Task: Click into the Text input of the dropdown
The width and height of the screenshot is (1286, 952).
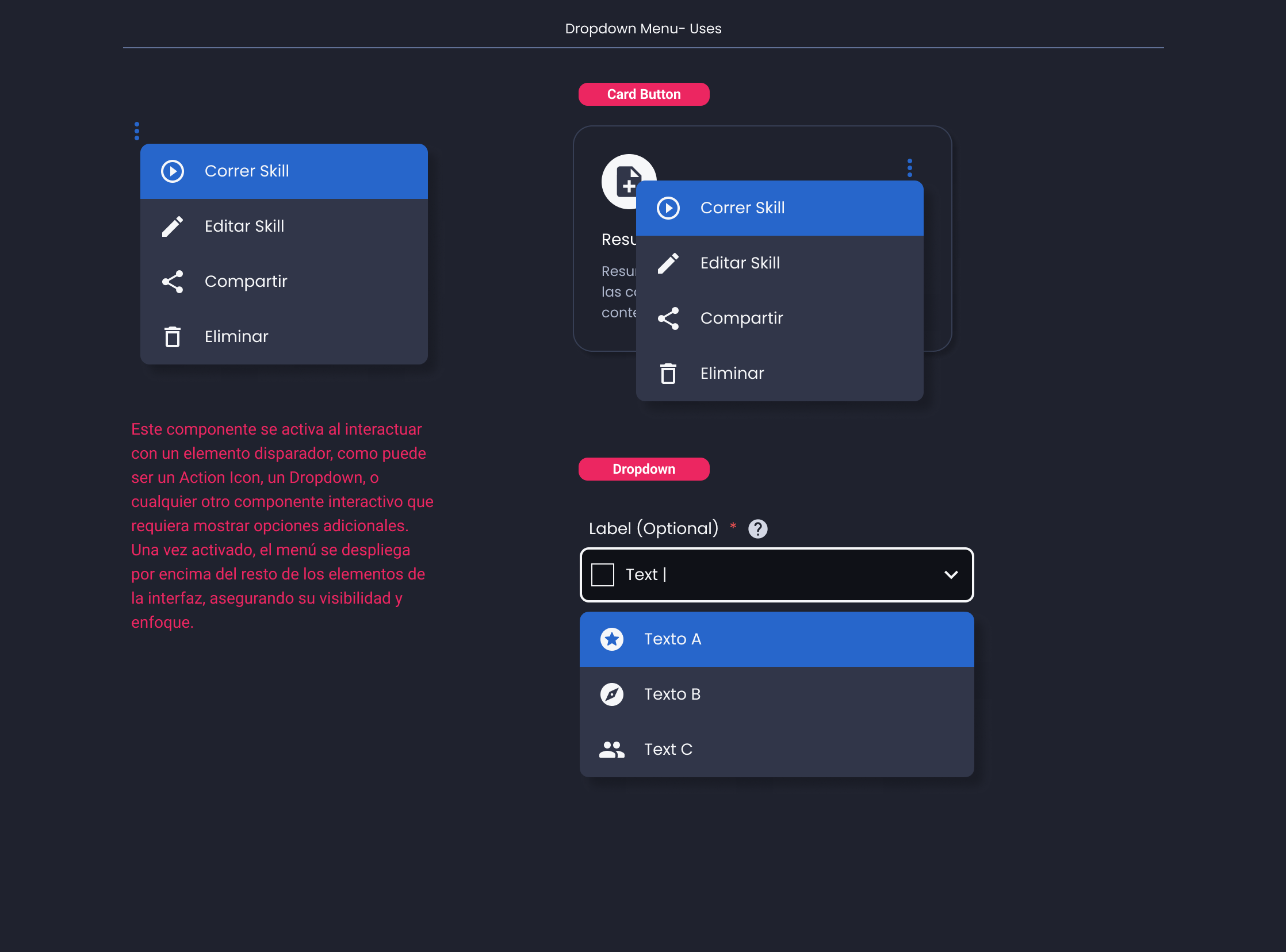Action: 776,574
